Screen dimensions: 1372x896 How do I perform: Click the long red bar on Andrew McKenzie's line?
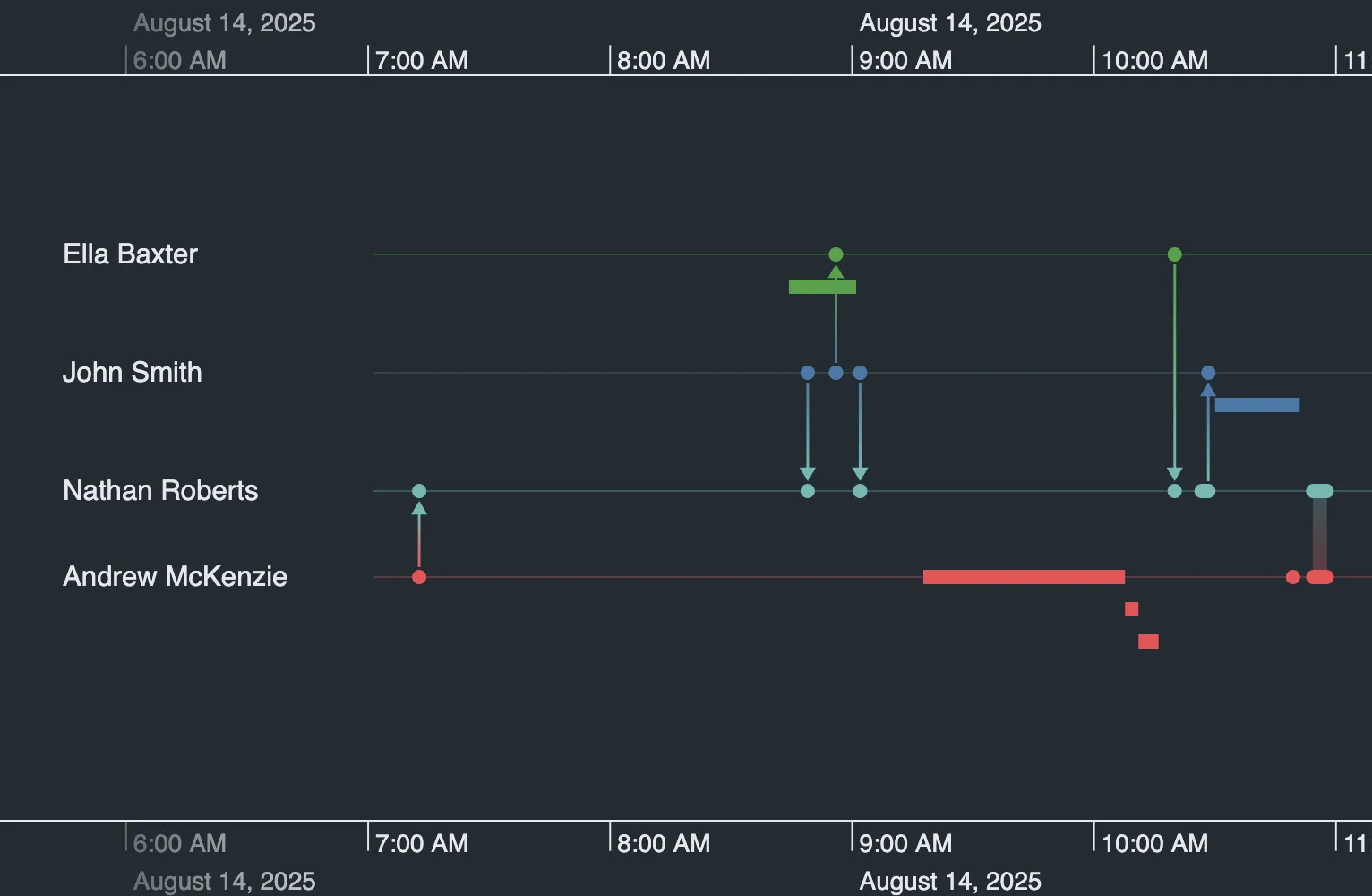coord(1024,577)
